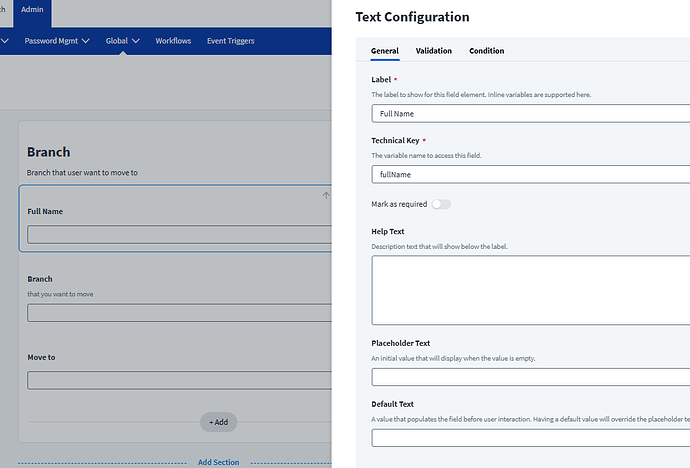
Task: Click the move-up arrow on Full Name field
Action: pos(325,195)
